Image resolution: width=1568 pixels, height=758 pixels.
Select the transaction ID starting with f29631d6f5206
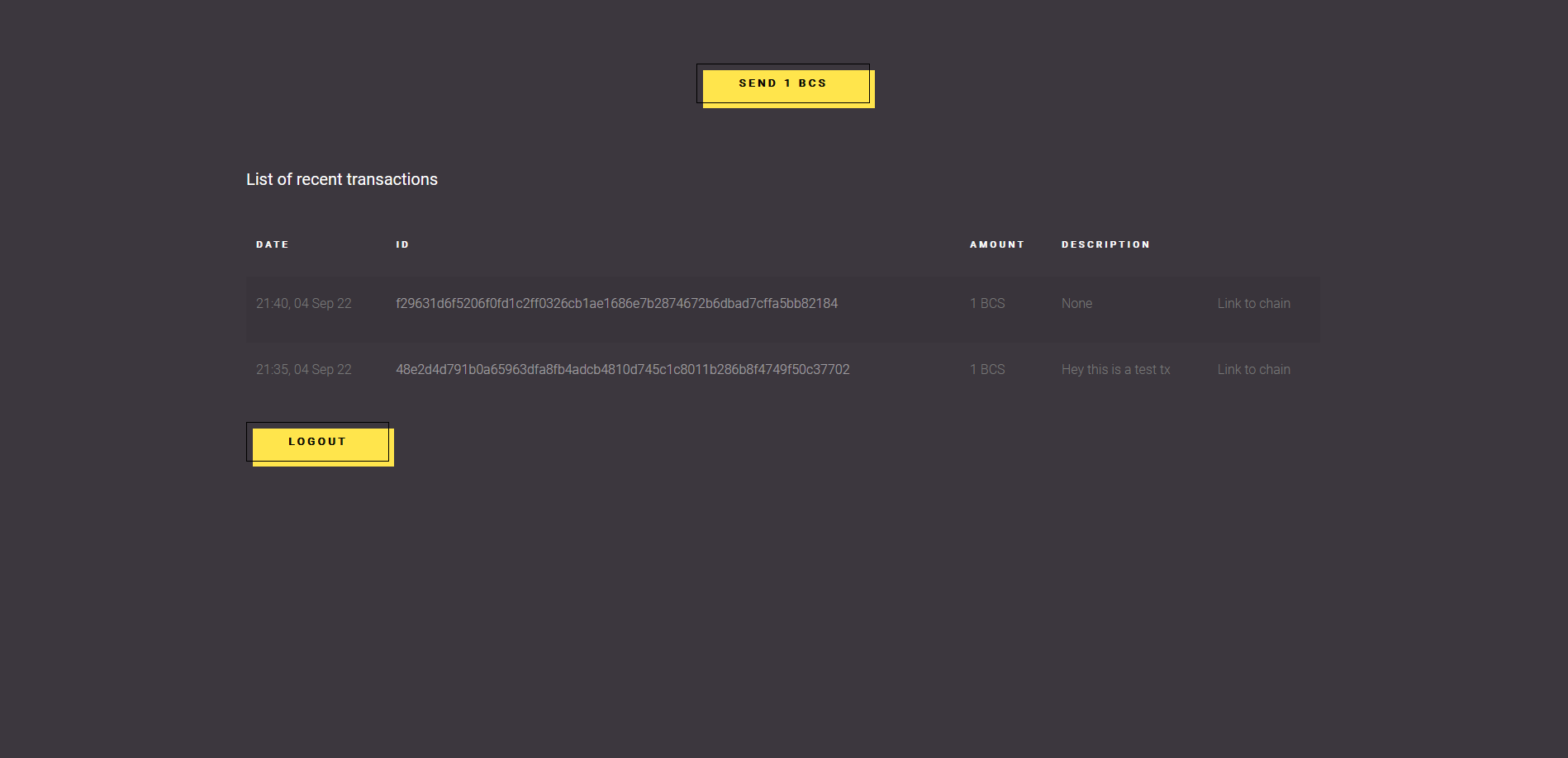click(x=616, y=303)
